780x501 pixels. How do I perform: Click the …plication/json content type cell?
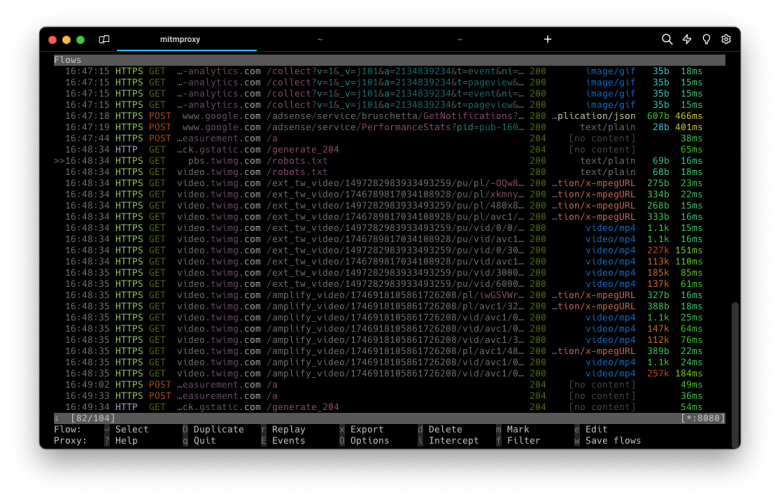point(593,116)
